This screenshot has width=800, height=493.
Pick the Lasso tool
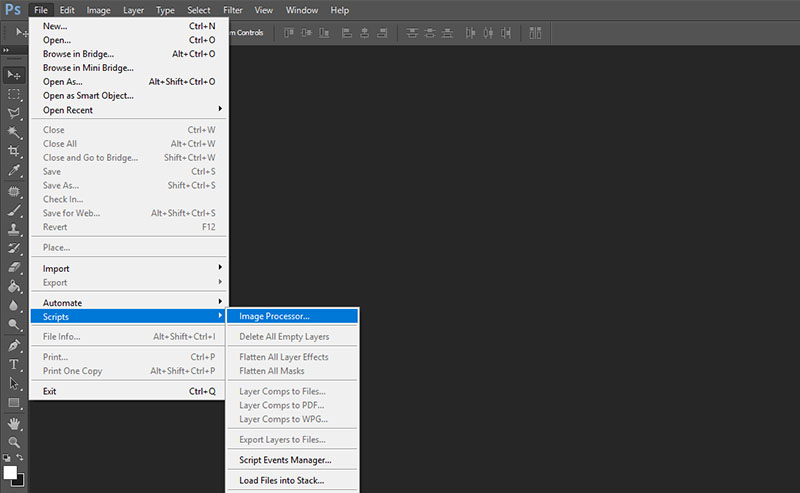(x=14, y=113)
